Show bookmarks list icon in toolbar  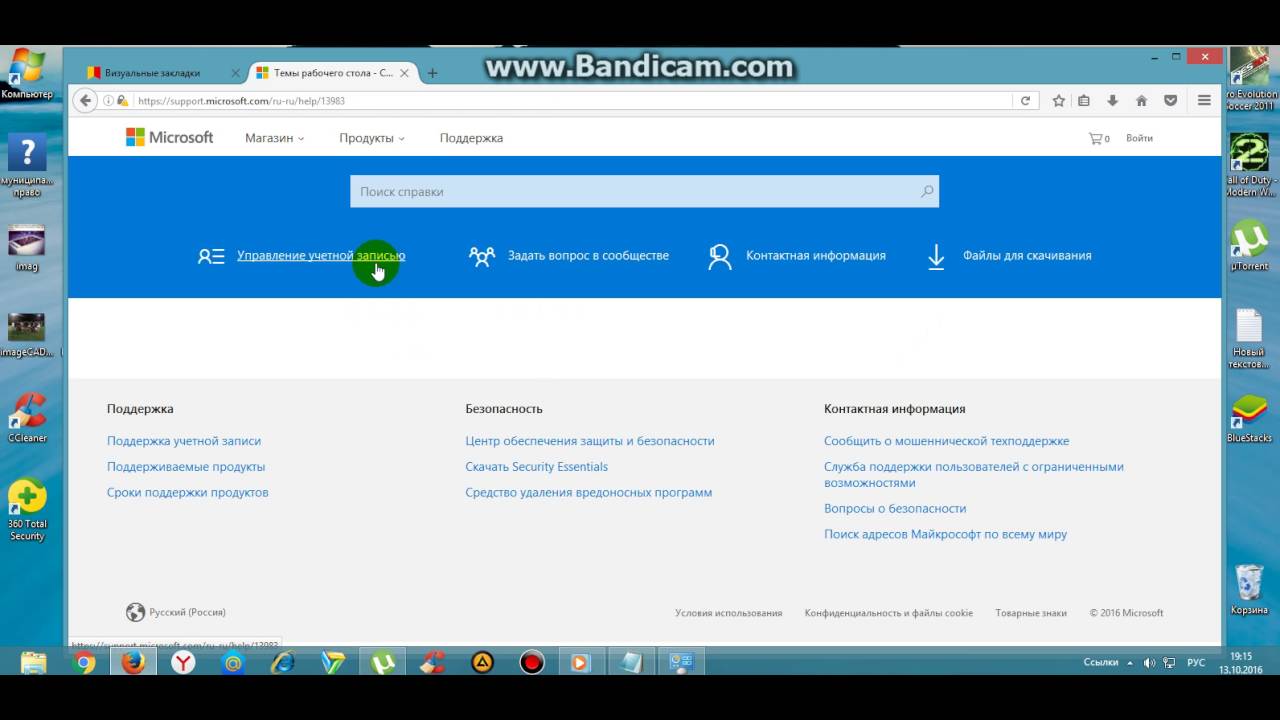click(1084, 101)
